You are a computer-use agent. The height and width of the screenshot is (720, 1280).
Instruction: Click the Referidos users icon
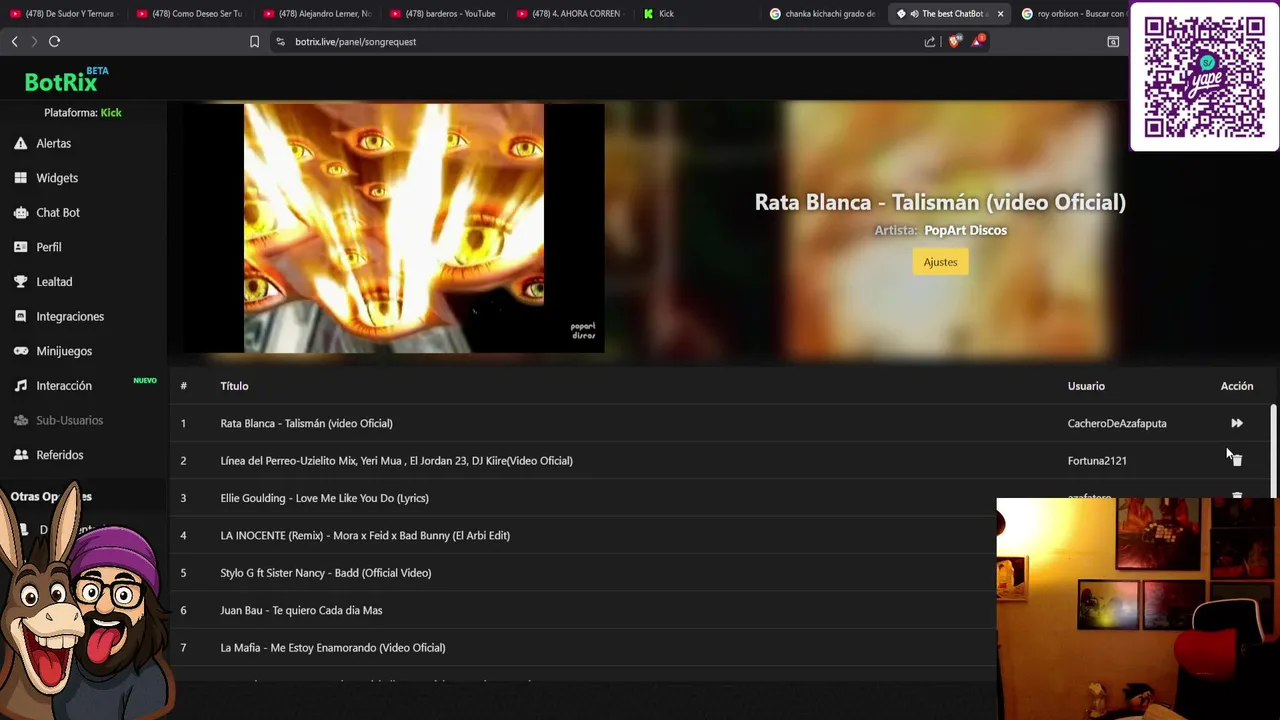click(20, 455)
